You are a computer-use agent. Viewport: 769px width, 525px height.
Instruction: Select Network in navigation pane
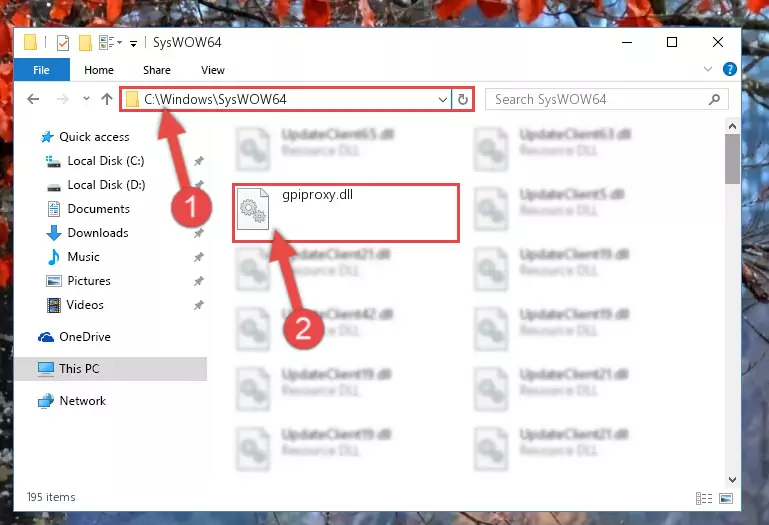[x=82, y=401]
